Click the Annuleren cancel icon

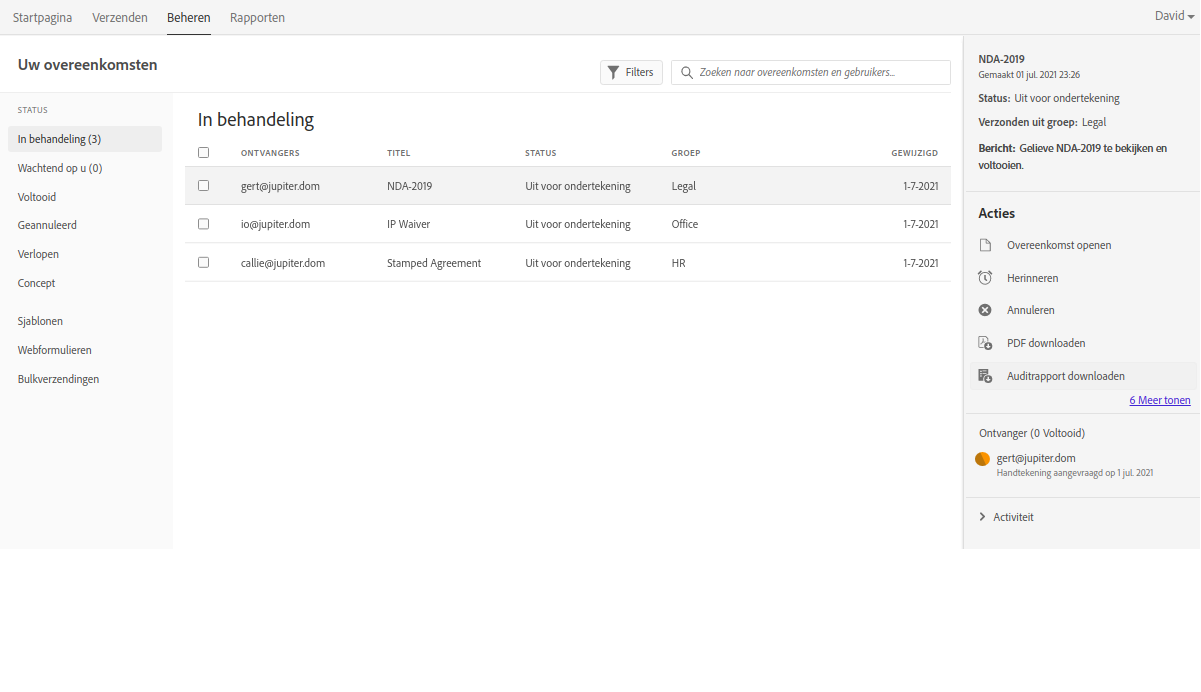pyautogui.click(x=985, y=310)
